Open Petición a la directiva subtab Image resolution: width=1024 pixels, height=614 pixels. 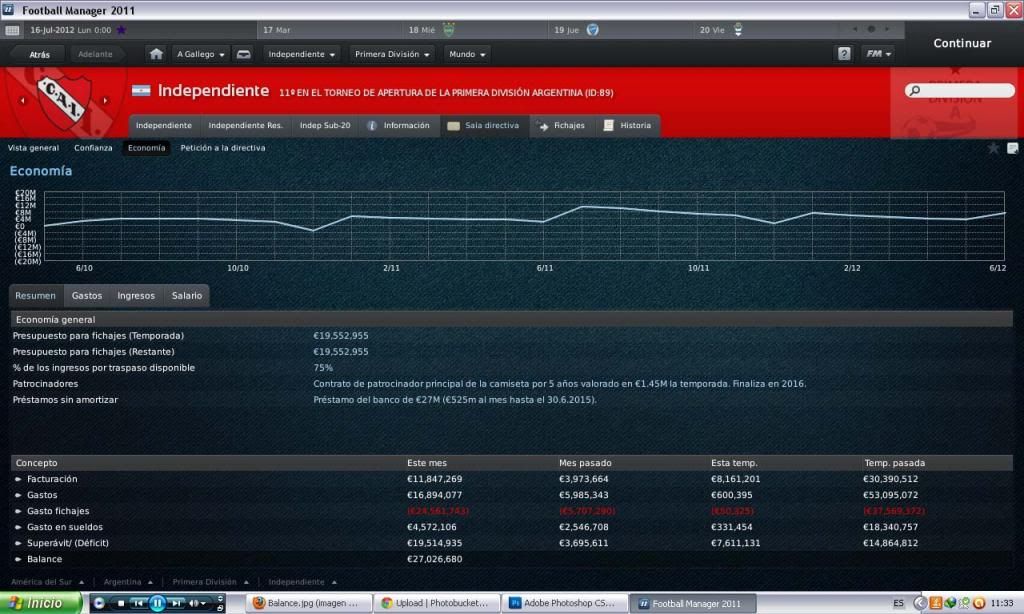pyautogui.click(x=223, y=148)
